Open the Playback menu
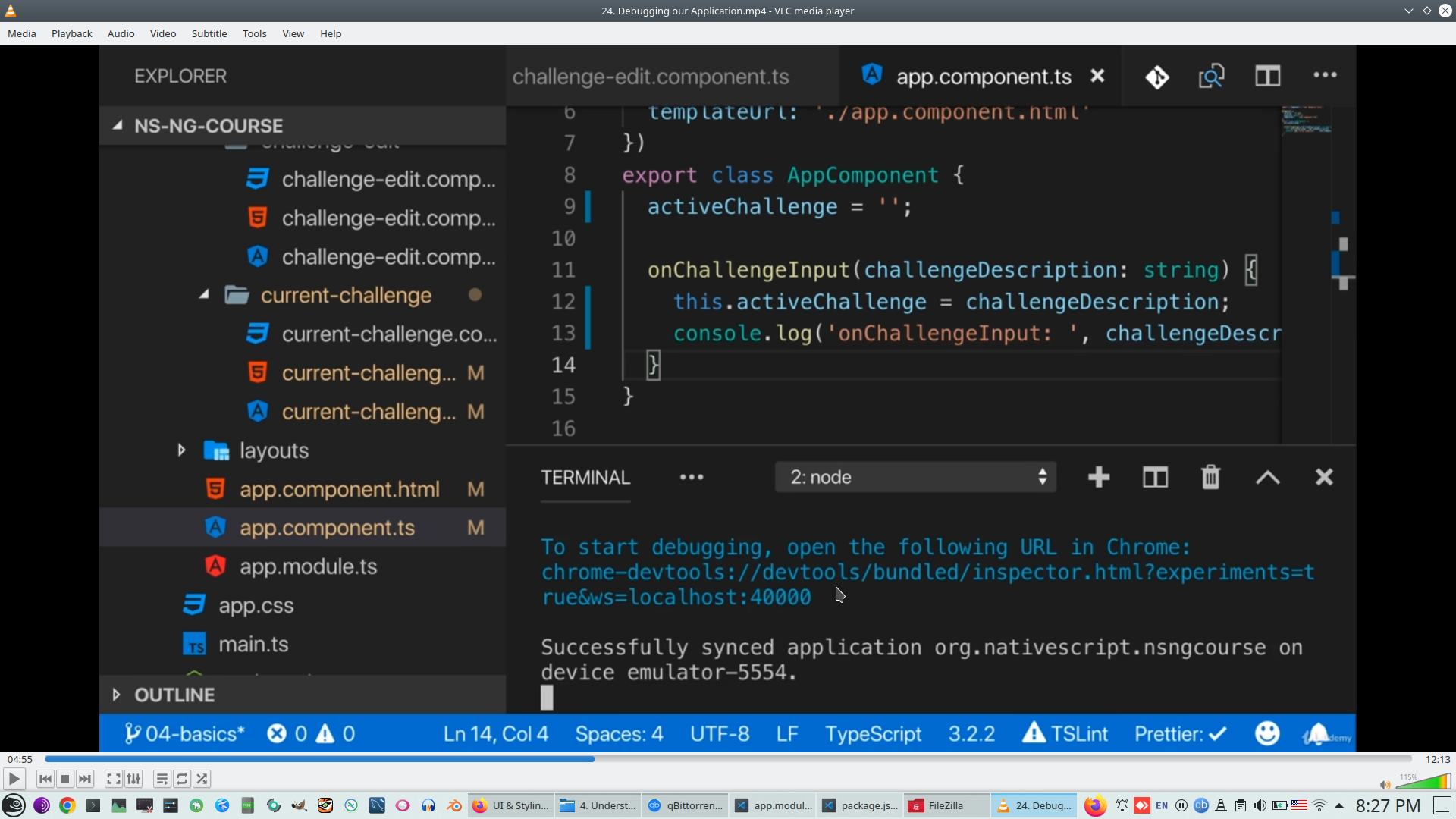Image resolution: width=1456 pixels, height=819 pixels. tap(71, 33)
